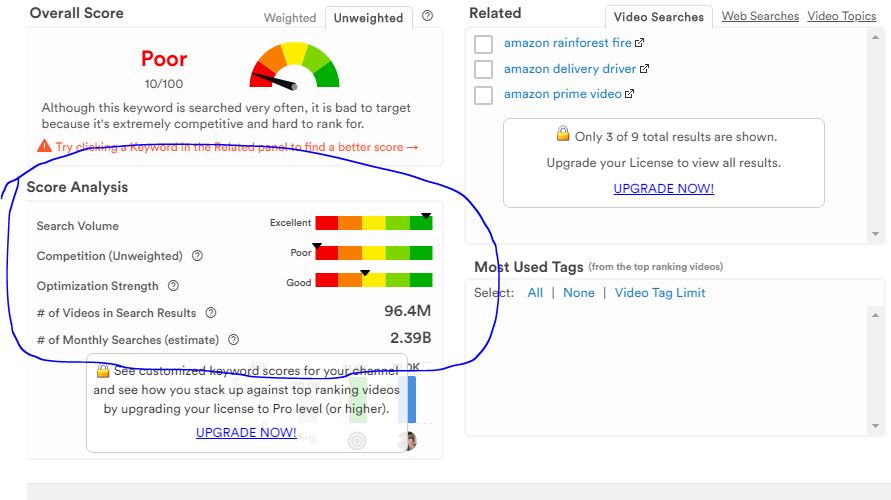
Task: Click the Excellent search volume rating label
Action: (x=290, y=223)
